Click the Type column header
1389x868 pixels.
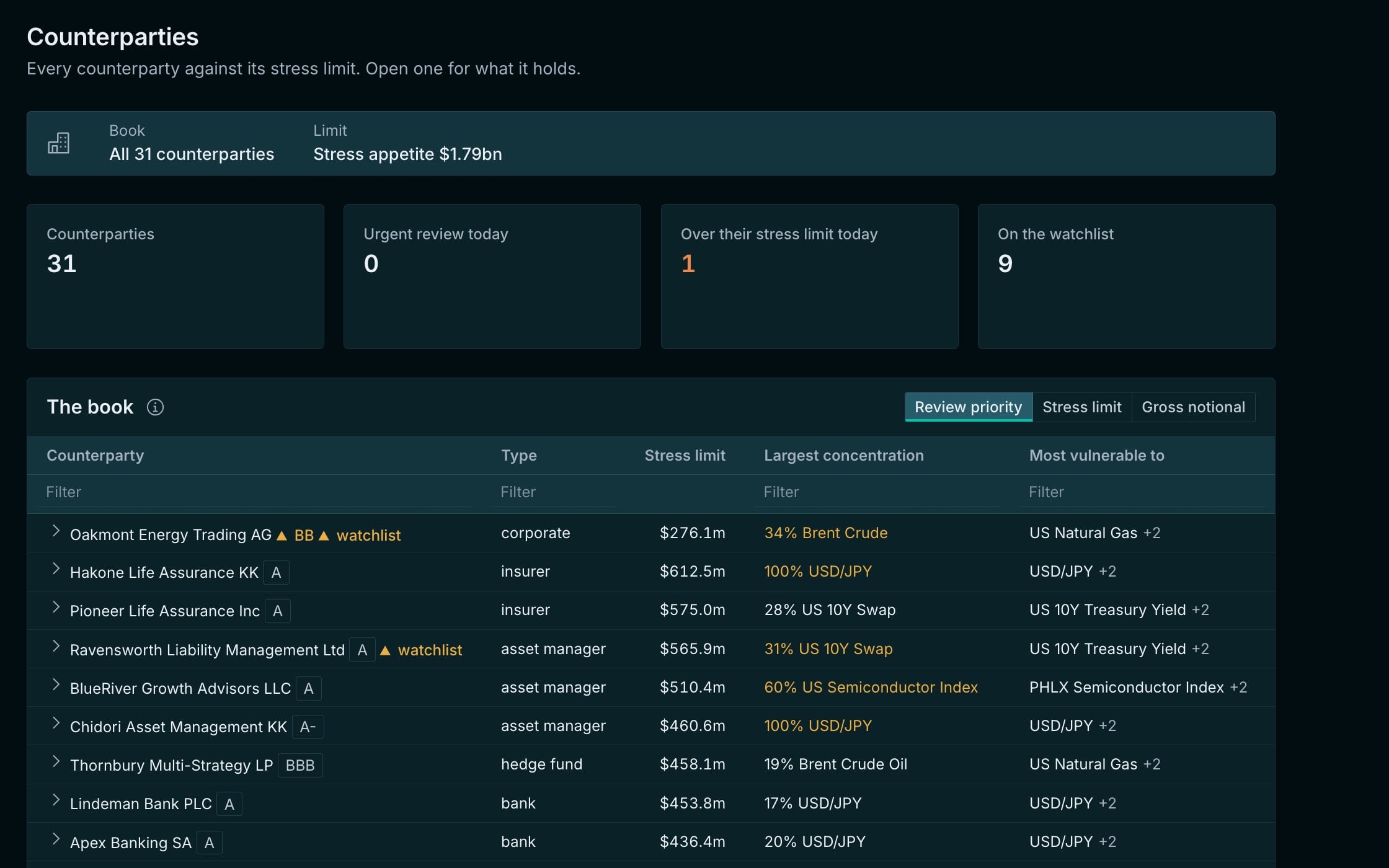pyautogui.click(x=519, y=456)
